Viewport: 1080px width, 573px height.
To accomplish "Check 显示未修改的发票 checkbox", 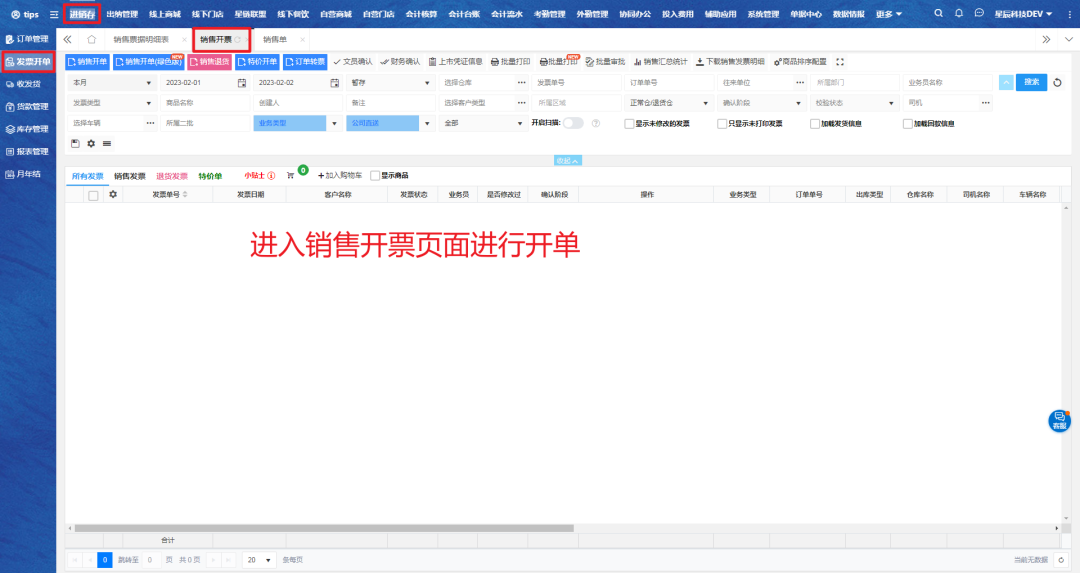I will point(628,124).
